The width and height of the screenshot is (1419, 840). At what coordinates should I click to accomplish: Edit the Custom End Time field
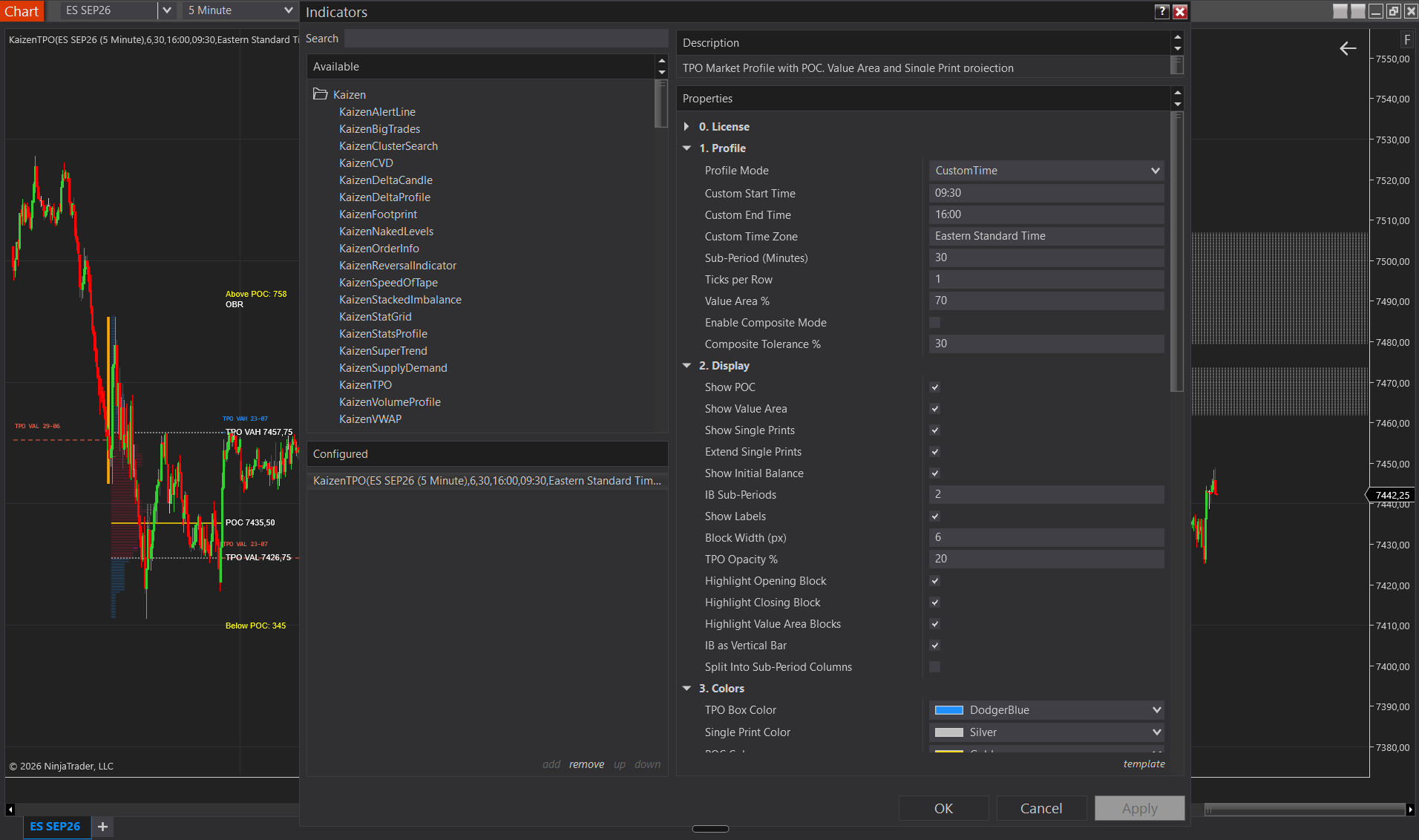click(x=1046, y=214)
